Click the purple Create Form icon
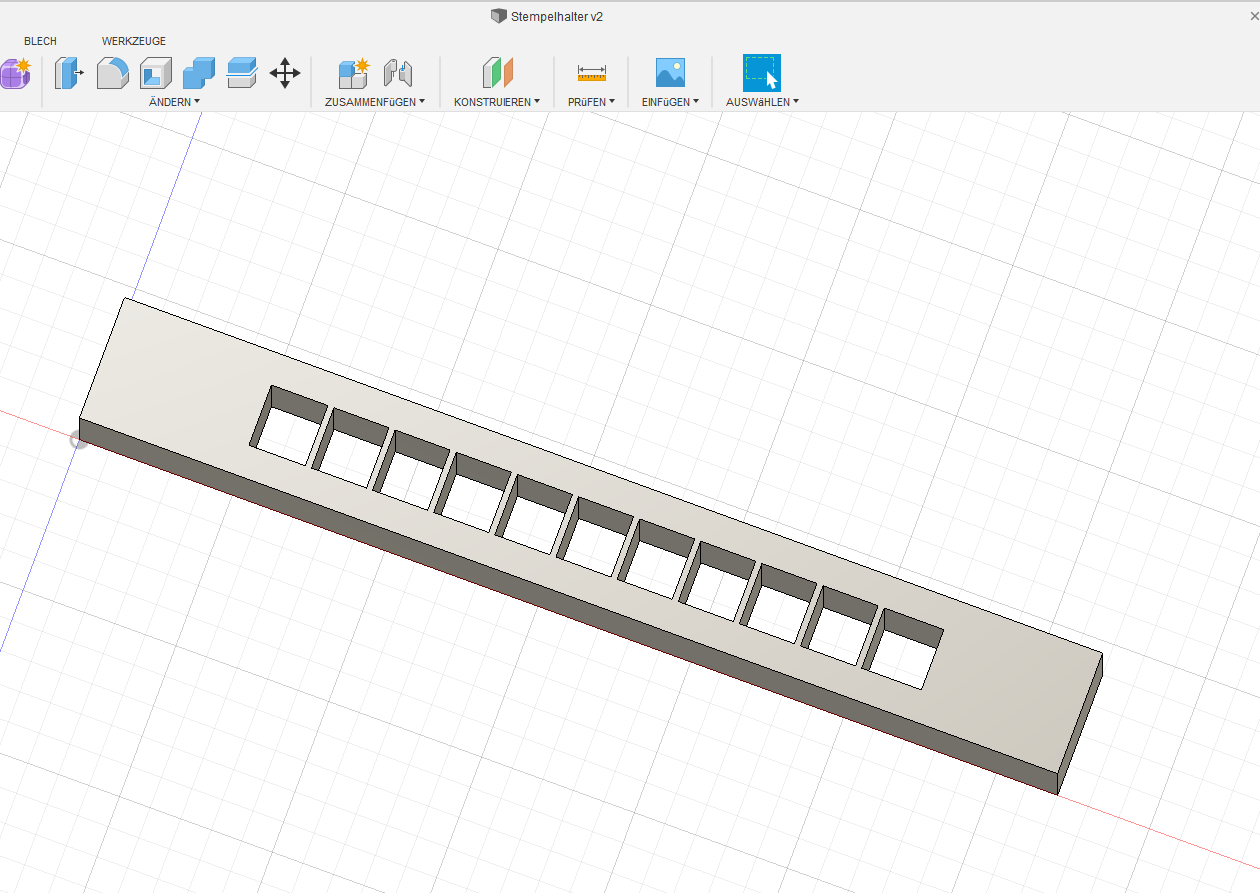This screenshot has height=893, width=1260. pos(15,73)
